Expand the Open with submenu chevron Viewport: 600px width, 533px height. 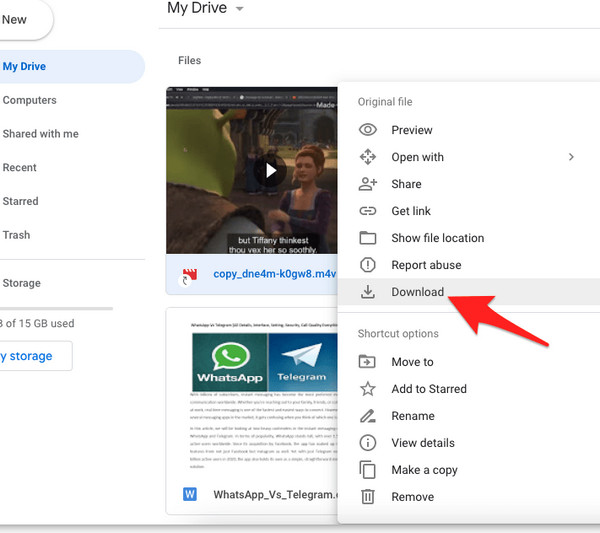click(x=571, y=157)
